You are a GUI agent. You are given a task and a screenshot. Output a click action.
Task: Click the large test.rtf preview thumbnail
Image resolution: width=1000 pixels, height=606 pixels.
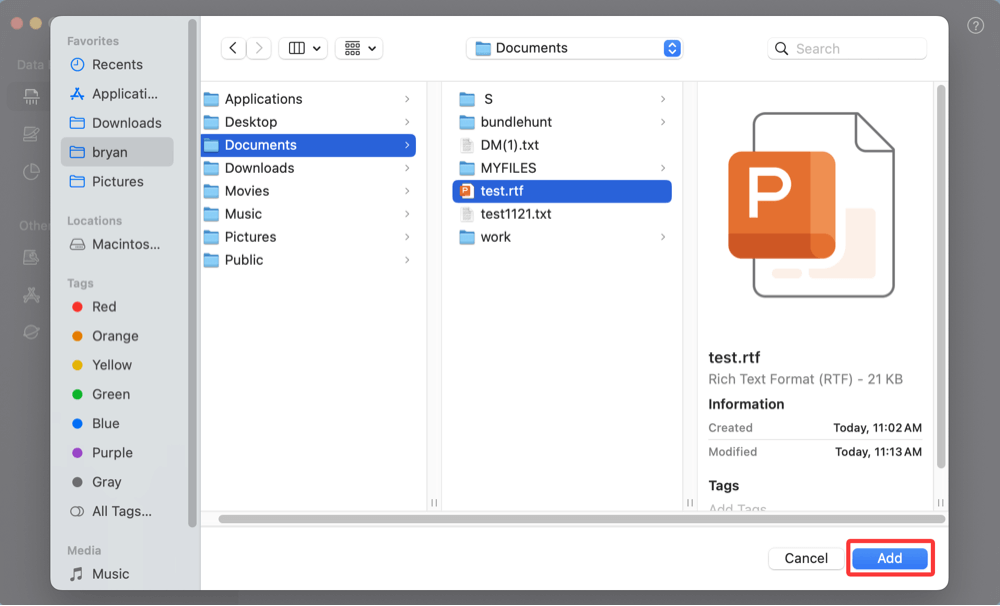pos(810,205)
